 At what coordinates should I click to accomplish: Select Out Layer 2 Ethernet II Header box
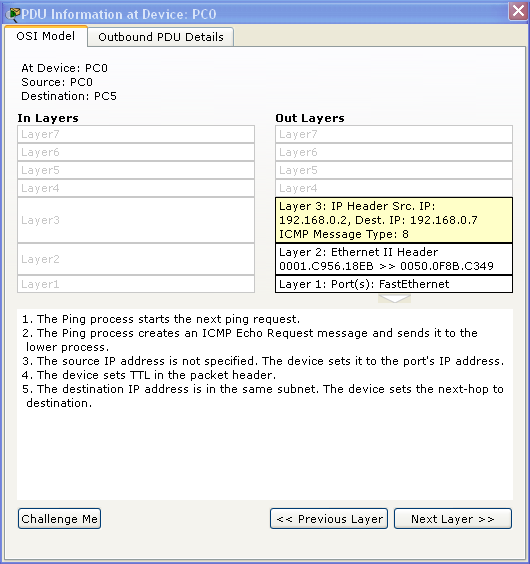[x=394, y=259]
